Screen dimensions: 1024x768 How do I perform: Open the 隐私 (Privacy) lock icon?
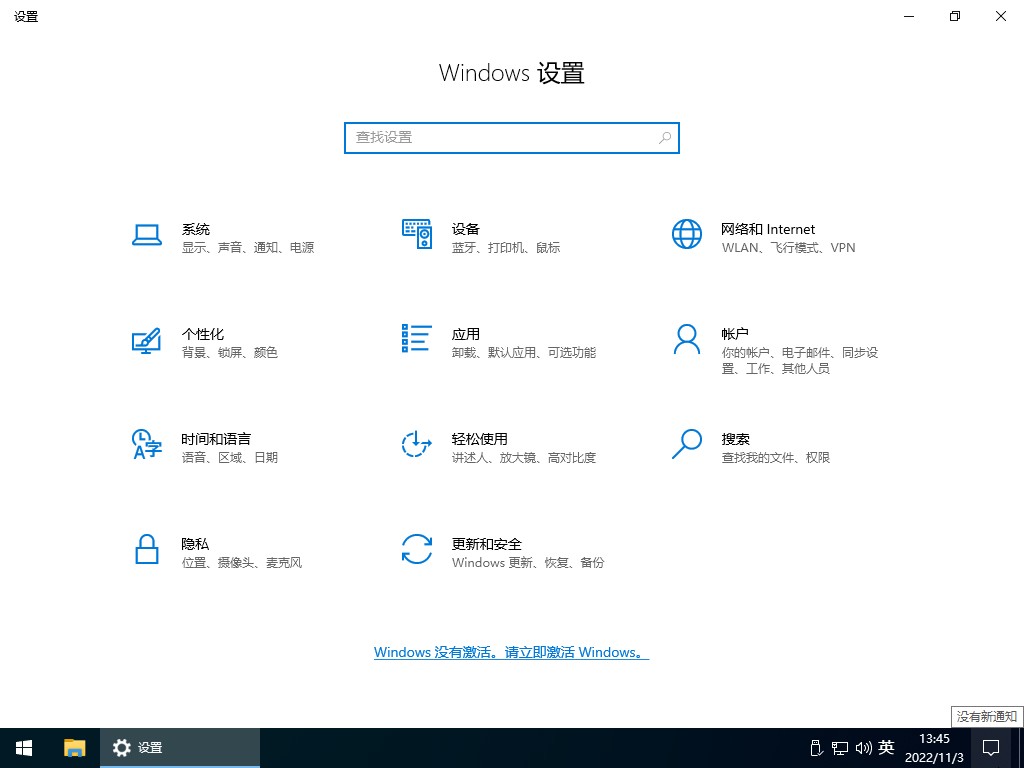coord(147,550)
